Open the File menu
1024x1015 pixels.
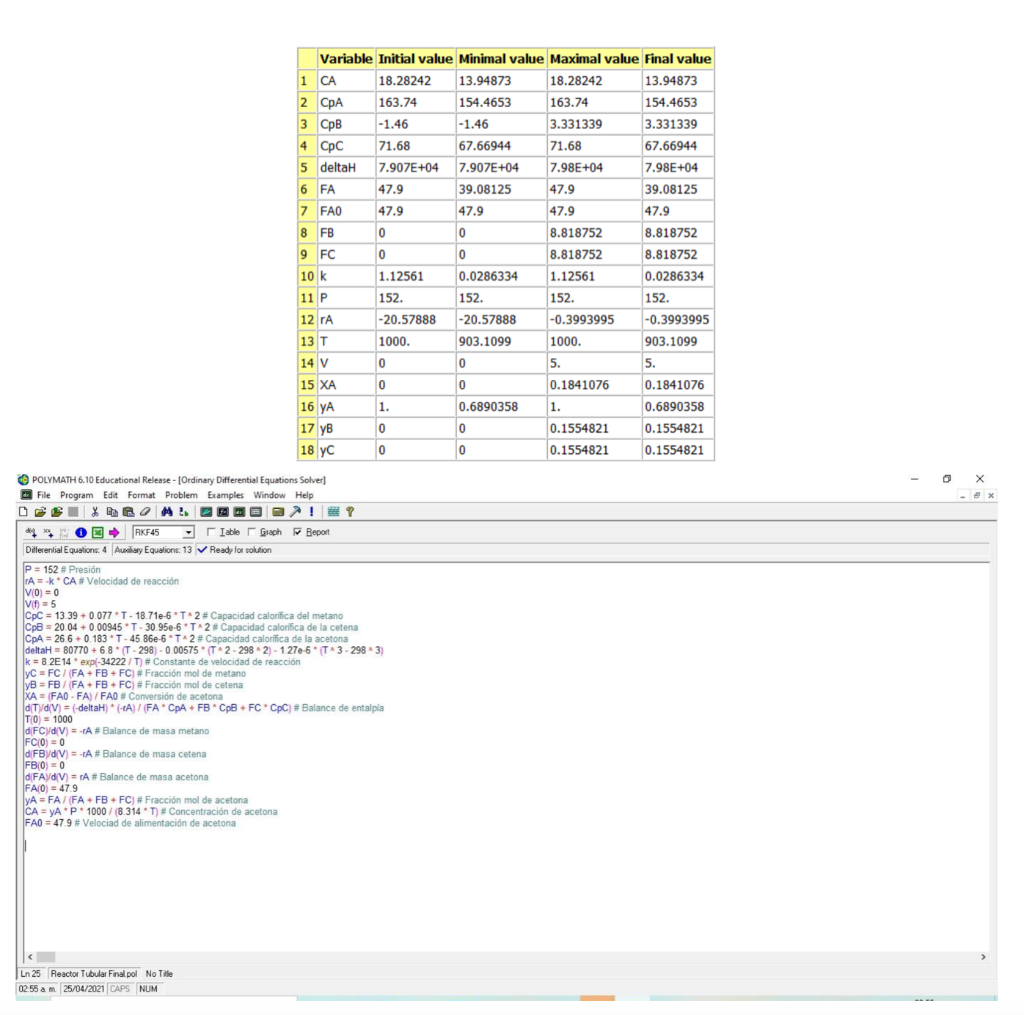44,495
